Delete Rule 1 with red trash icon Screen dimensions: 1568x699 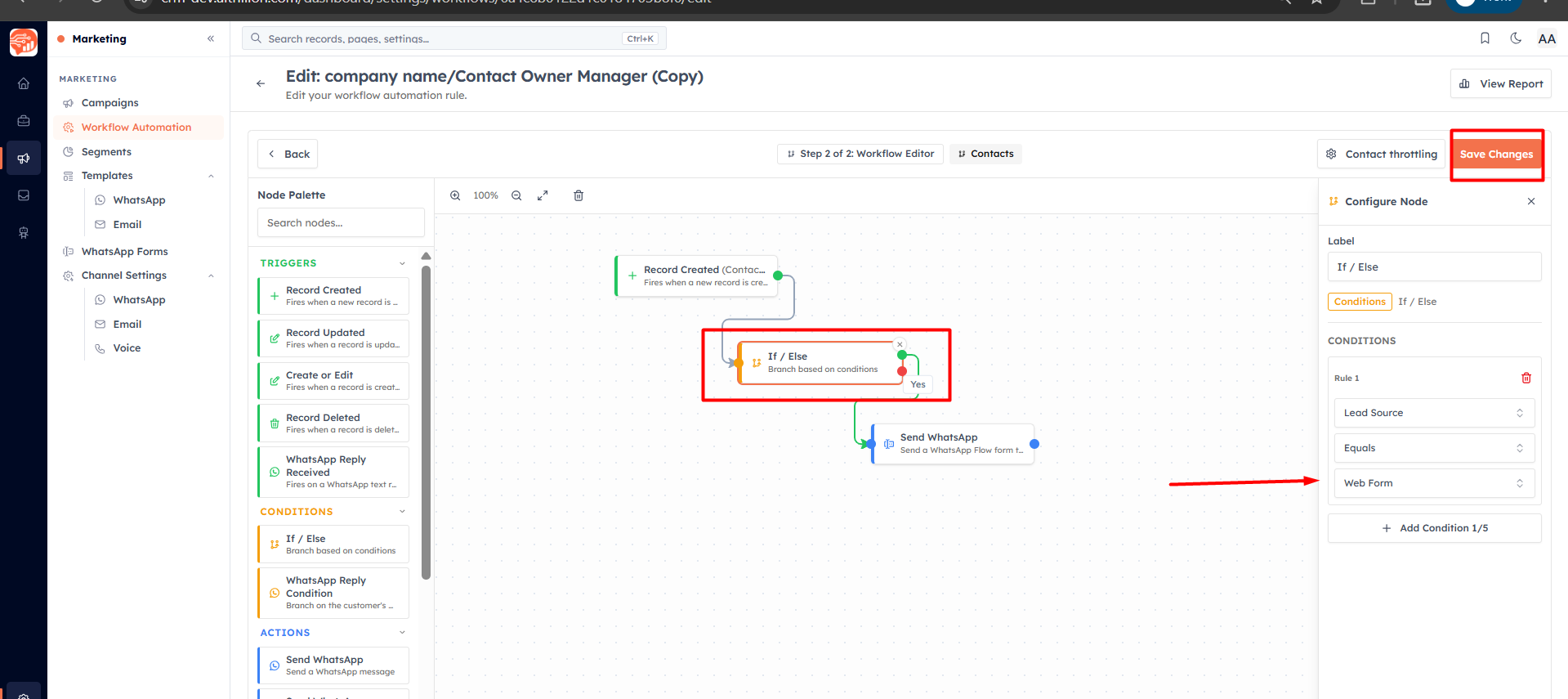(x=1526, y=378)
